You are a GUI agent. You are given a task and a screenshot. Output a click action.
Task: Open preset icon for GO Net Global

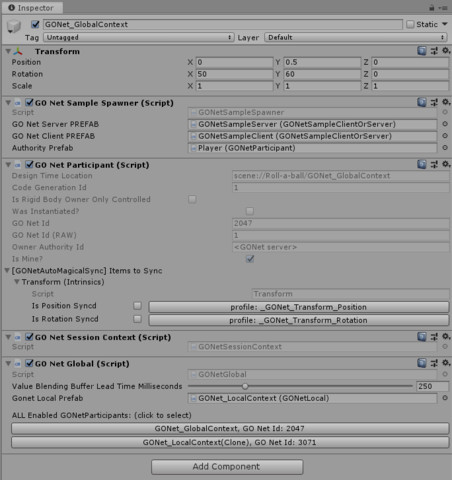tap(434, 363)
